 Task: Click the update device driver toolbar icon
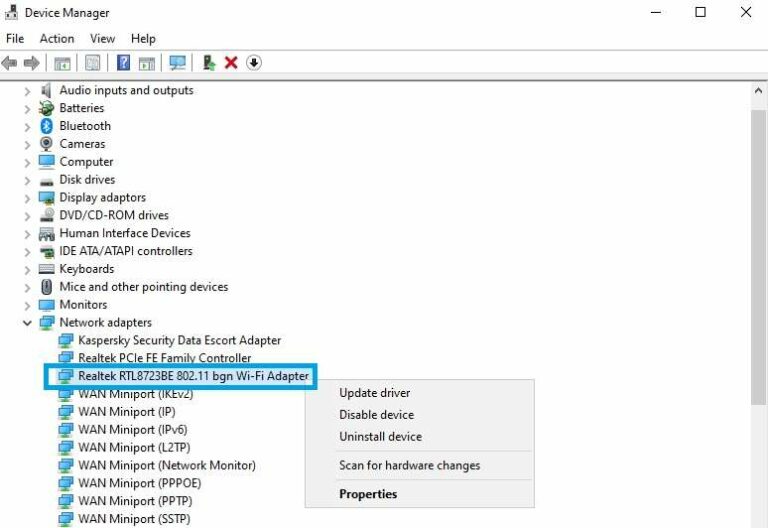pyautogui.click(x=209, y=63)
